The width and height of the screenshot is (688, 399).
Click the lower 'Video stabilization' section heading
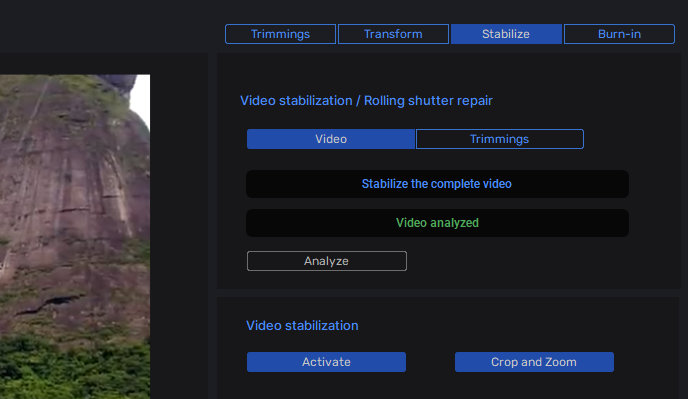pyautogui.click(x=302, y=326)
